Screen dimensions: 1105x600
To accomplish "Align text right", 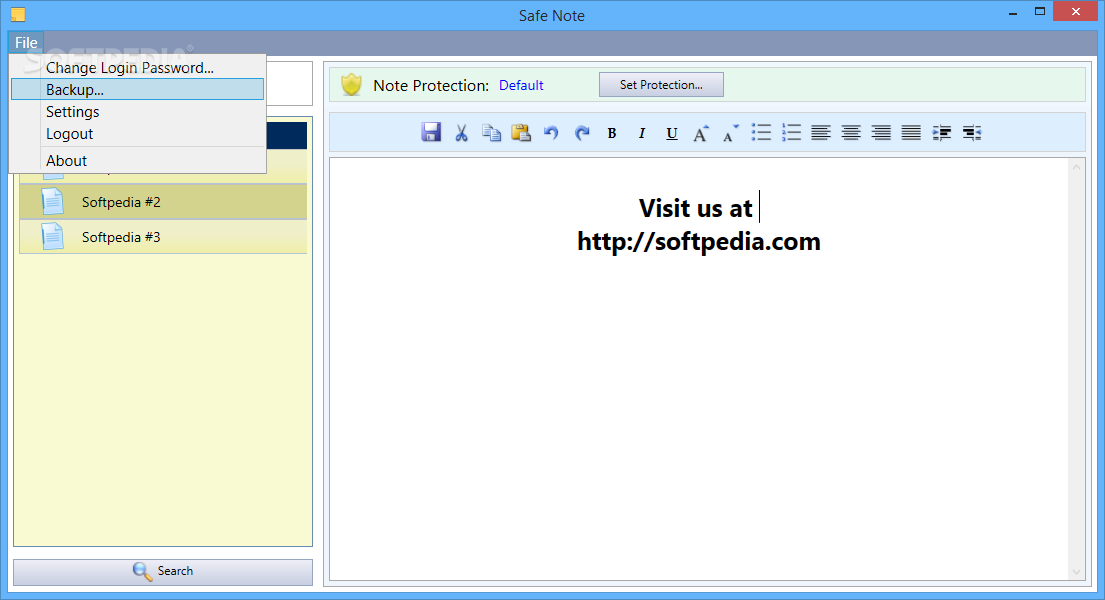I will coord(881,133).
